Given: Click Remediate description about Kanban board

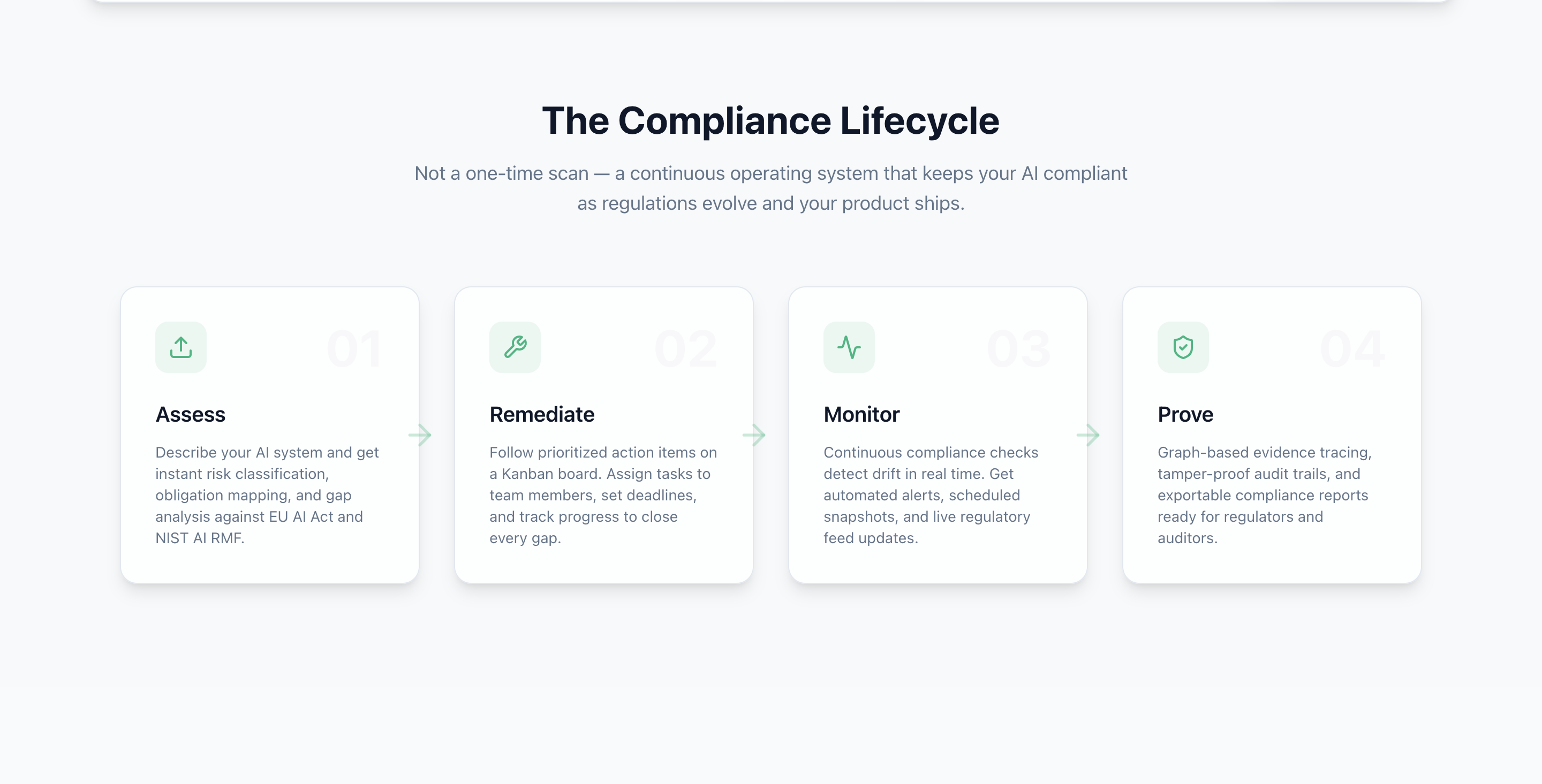Looking at the screenshot, I should coord(602,495).
